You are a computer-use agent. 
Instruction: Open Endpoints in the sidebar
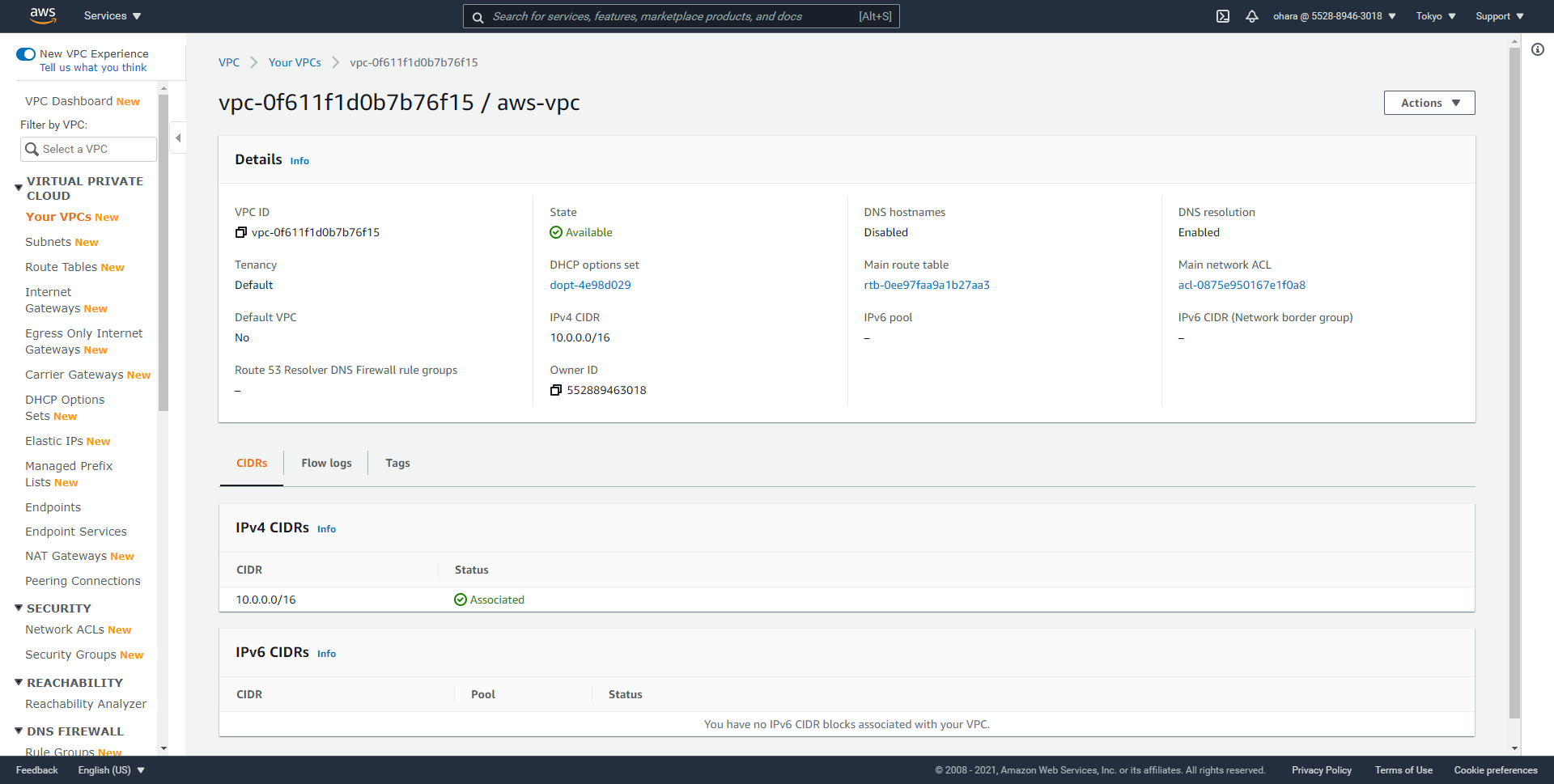coord(53,507)
